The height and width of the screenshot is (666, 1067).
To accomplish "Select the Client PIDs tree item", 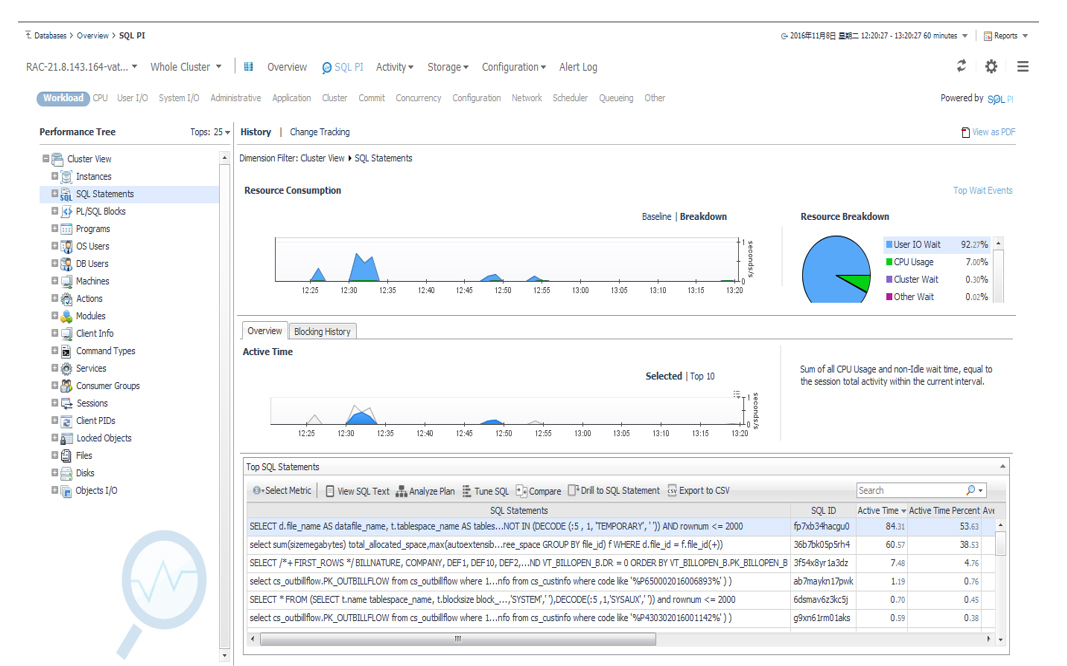I will pos(95,421).
